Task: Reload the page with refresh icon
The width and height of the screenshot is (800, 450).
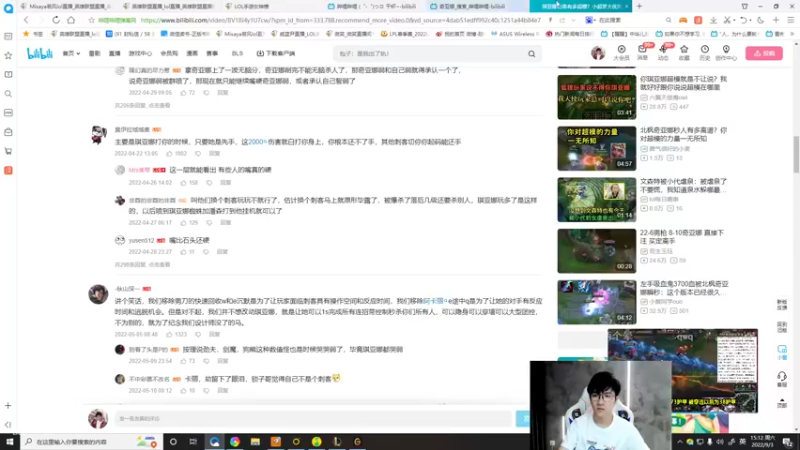Action: [x=56, y=20]
